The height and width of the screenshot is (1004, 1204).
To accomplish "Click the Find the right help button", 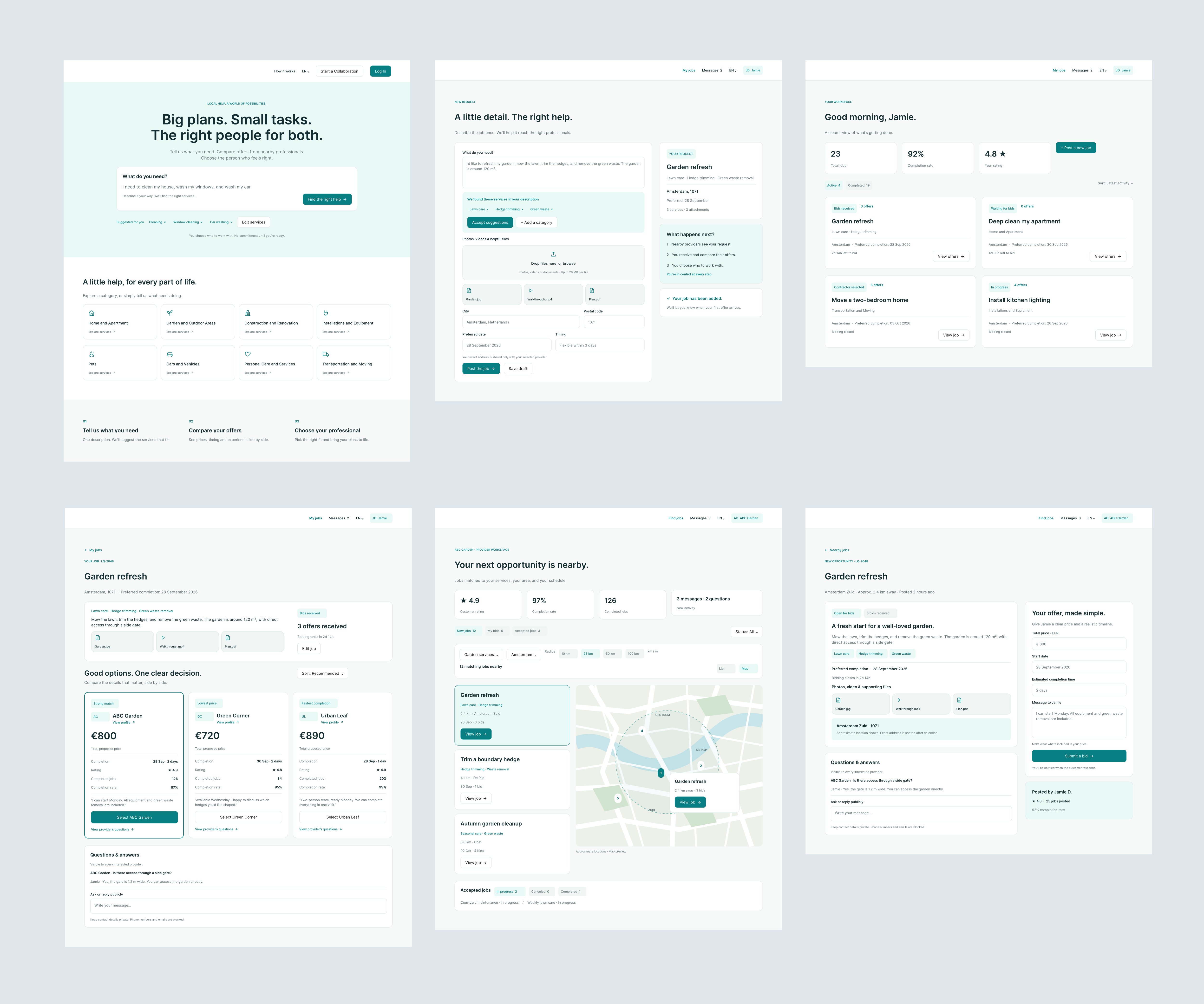I will 327,200.
